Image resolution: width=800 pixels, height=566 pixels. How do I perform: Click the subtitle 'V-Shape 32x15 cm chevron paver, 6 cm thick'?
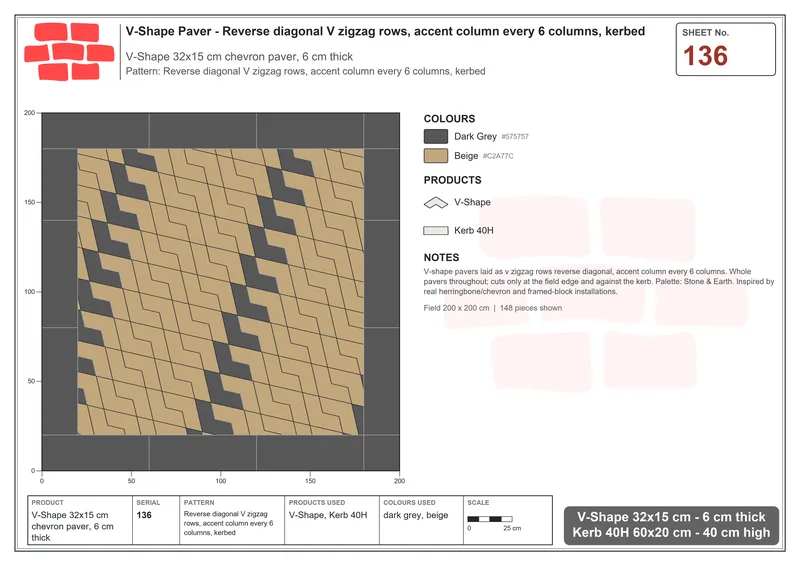pyautogui.click(x=239, y=57)
